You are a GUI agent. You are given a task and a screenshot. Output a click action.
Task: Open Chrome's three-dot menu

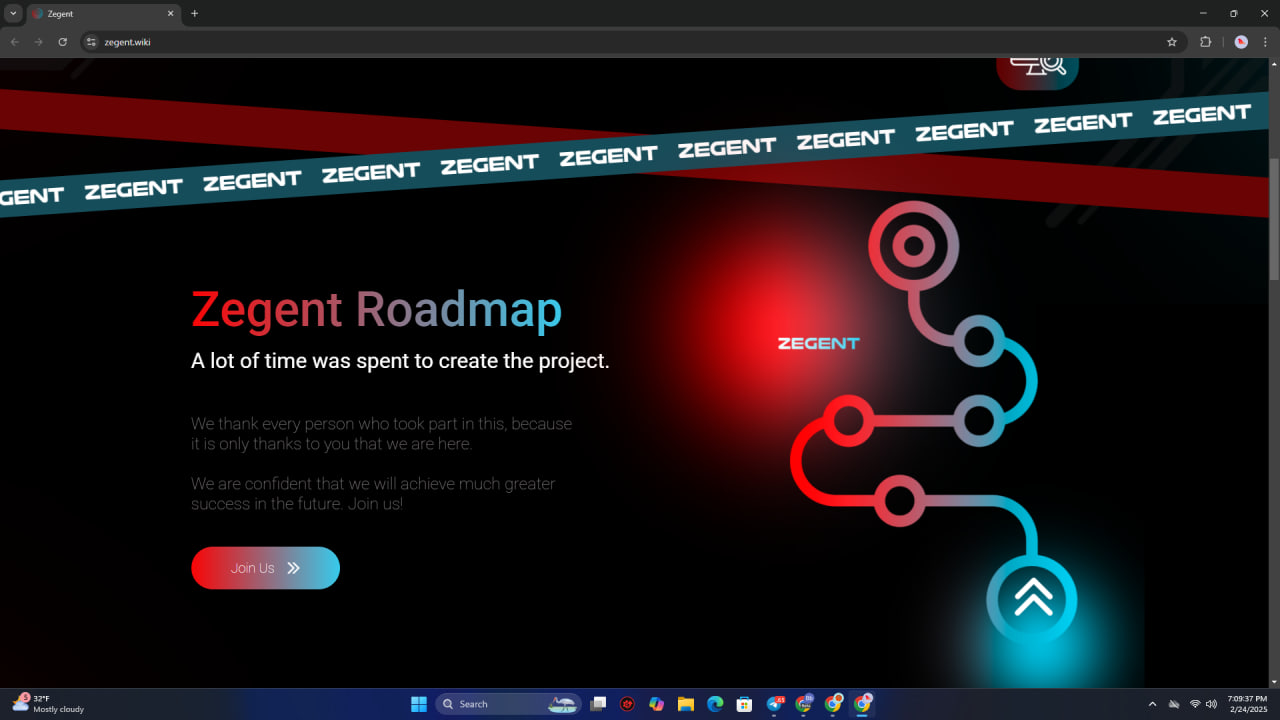tap(1265, 42)
